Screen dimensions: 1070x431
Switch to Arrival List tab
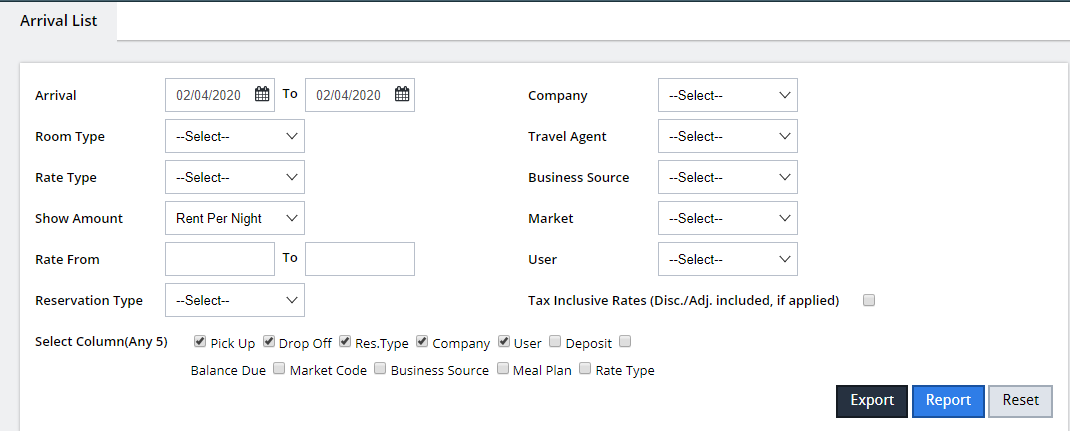(58, 20)
